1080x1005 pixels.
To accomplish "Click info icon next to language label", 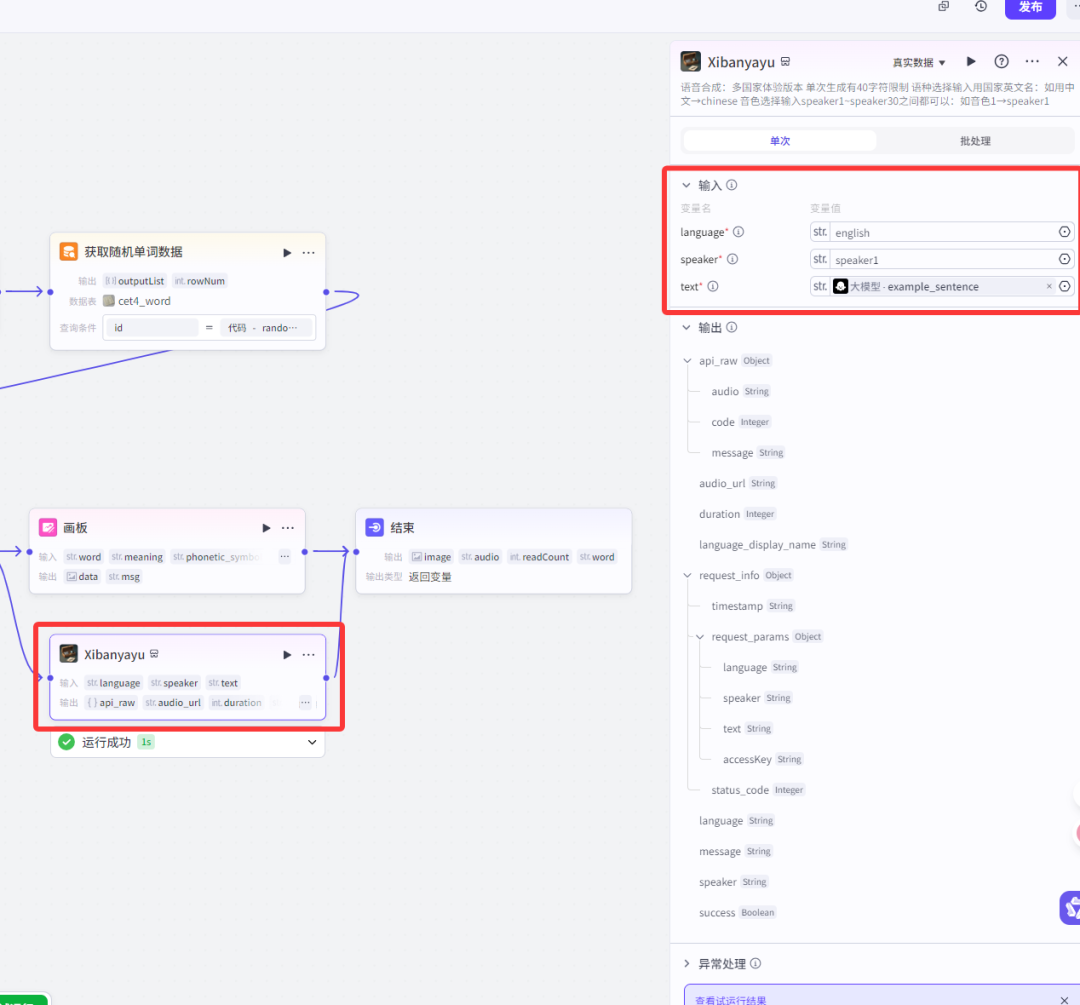I will tap(739, 232).
